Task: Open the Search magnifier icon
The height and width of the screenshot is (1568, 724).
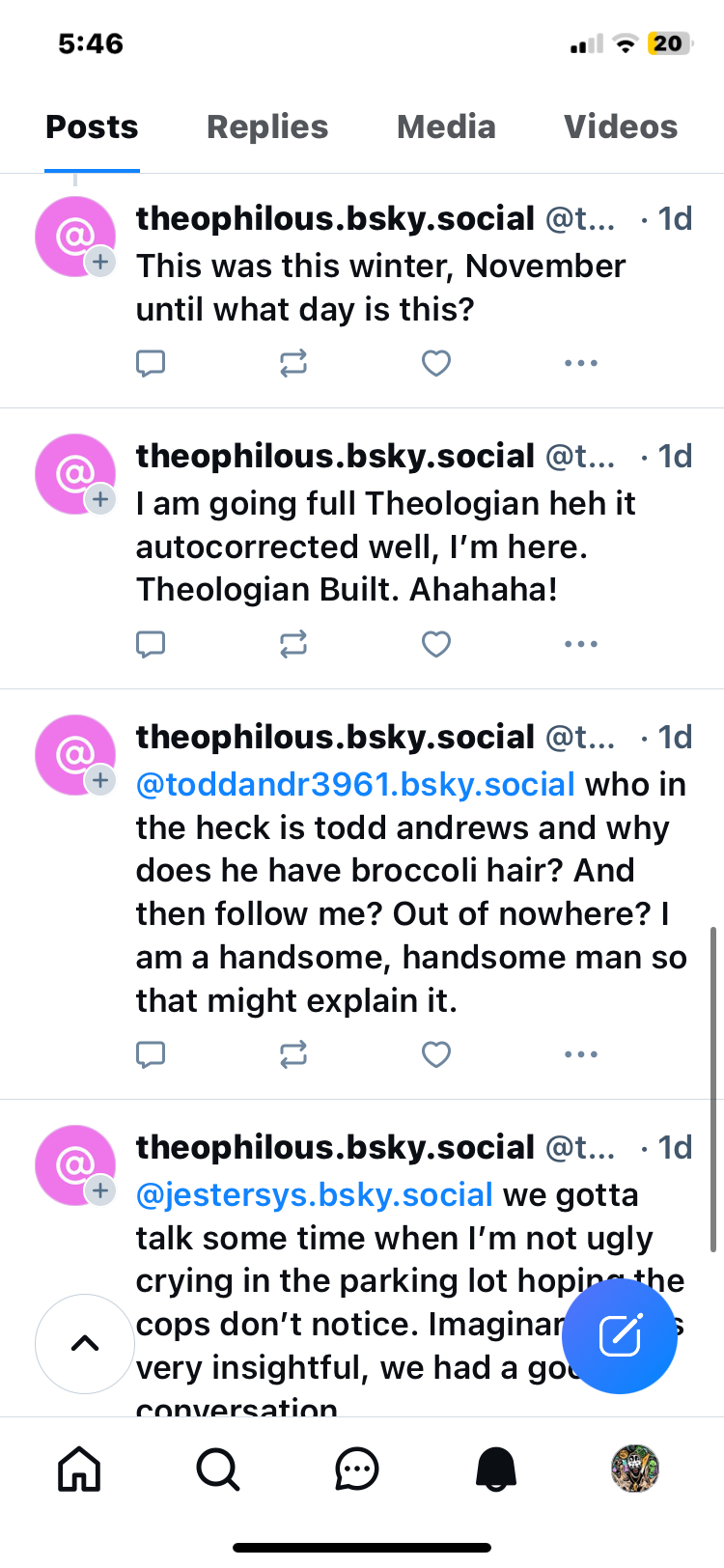Action: [x=218, y=1470]
